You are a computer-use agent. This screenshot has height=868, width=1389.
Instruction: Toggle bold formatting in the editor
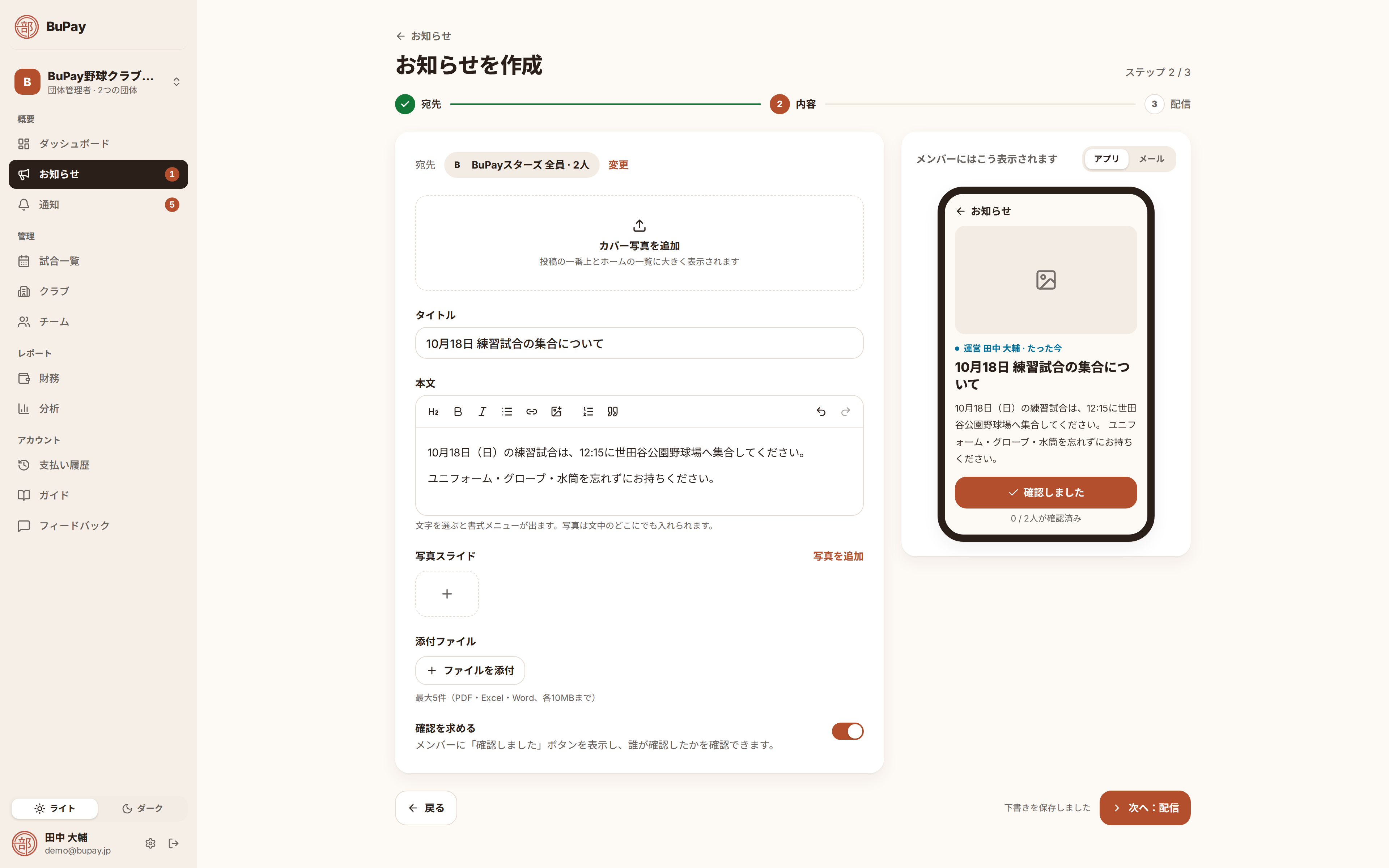coord(458,412)
